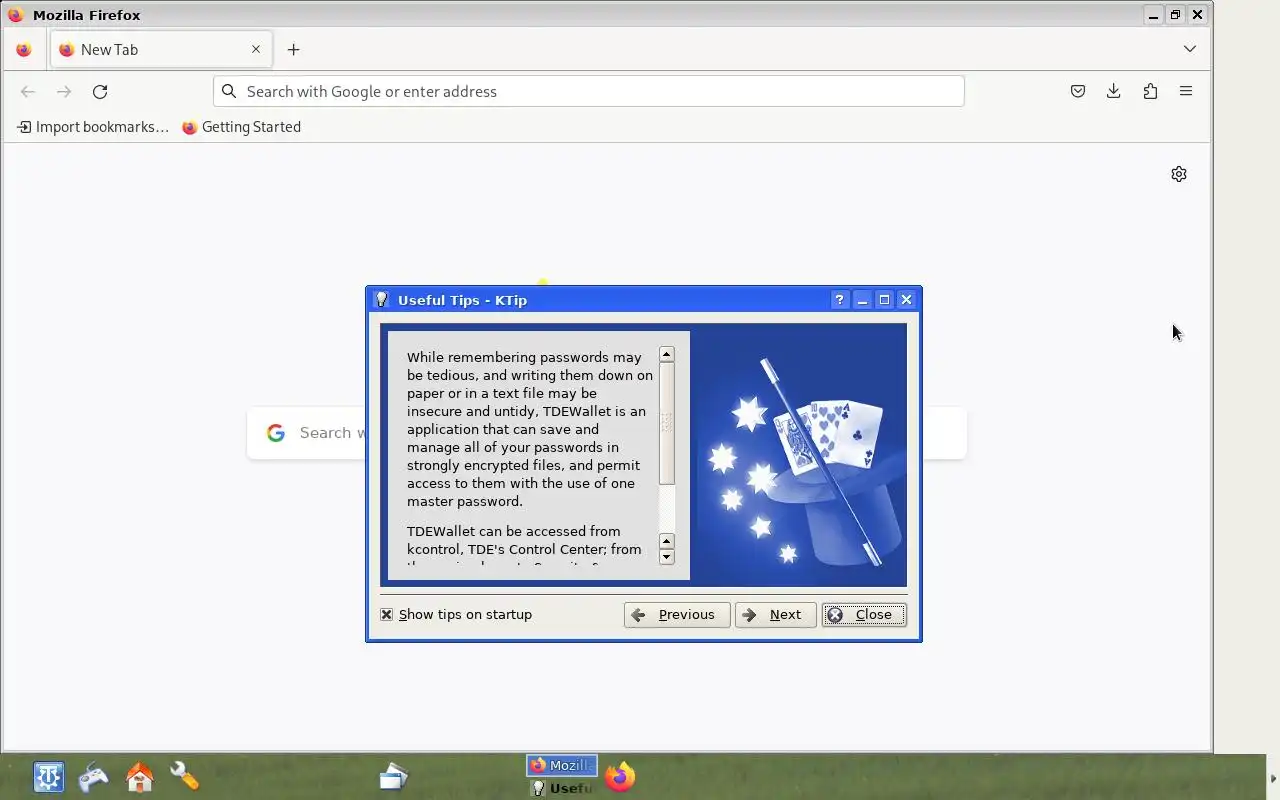Image resolution: width=1280 pixels, height=800 pixels.
Task: Go to the Previous tip
Action: [x=677, y=615]
